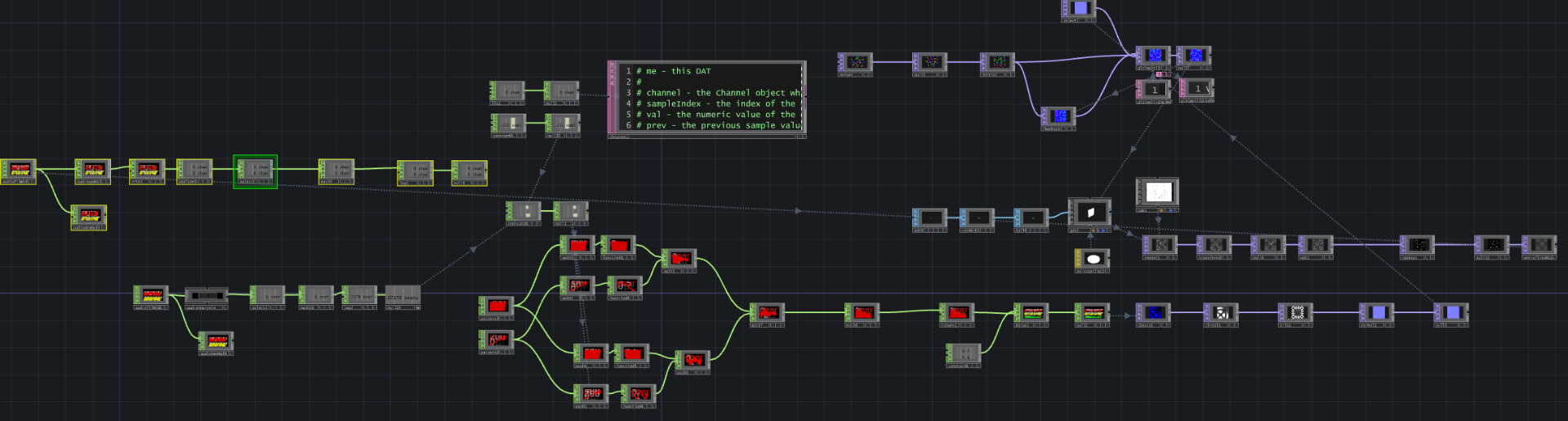Expand null10 with its plus icon

(x=417, y=308)
